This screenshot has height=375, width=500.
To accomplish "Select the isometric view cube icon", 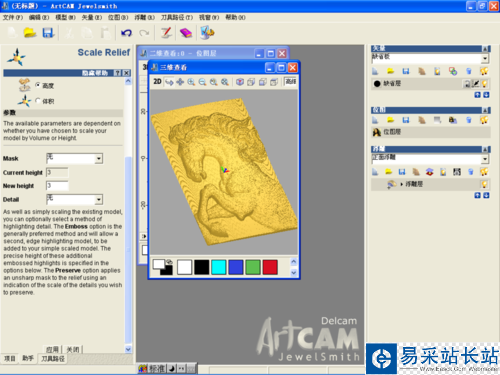I will point(240,82).
